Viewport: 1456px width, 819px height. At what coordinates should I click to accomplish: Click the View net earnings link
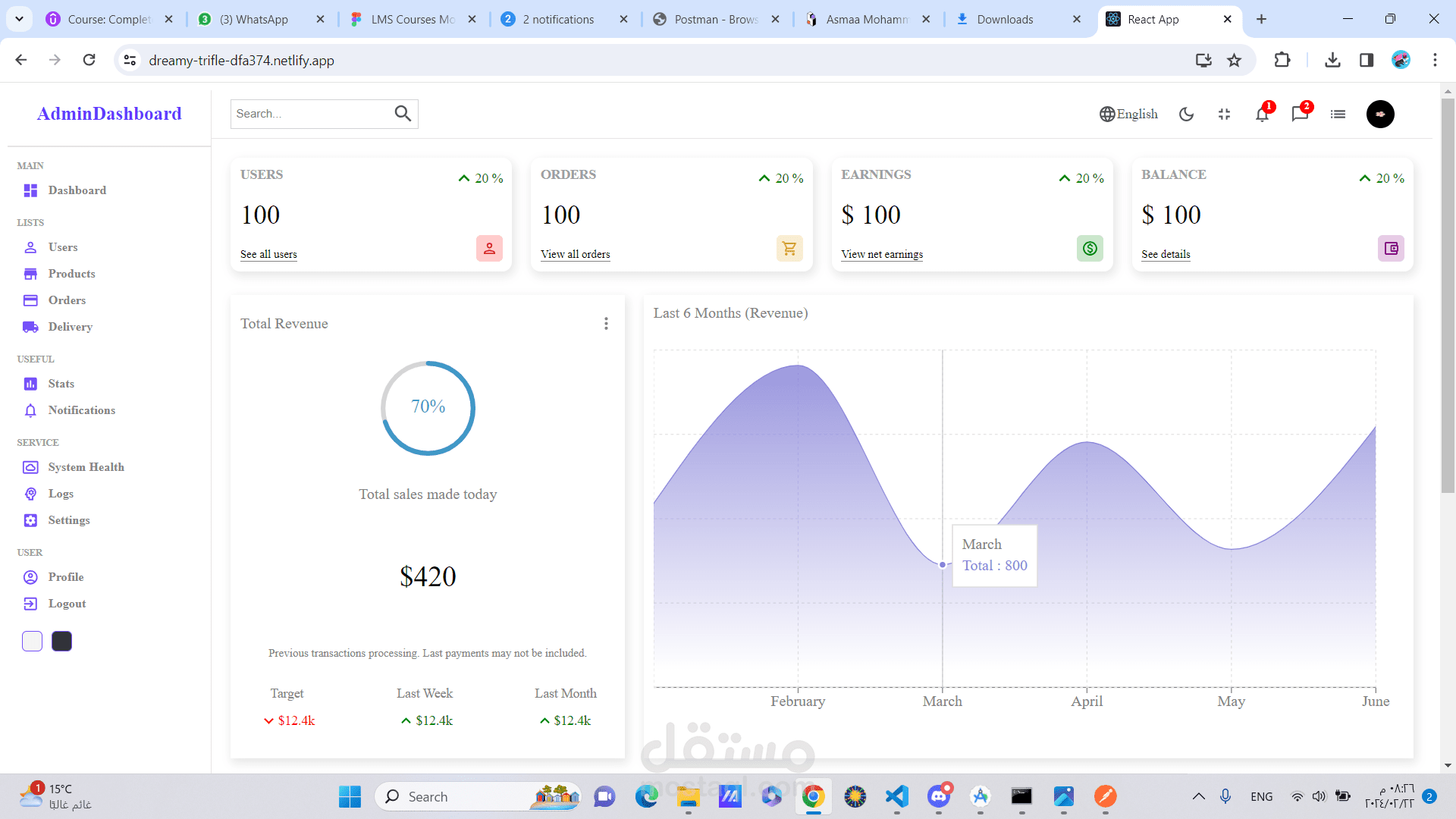[882, 254]
